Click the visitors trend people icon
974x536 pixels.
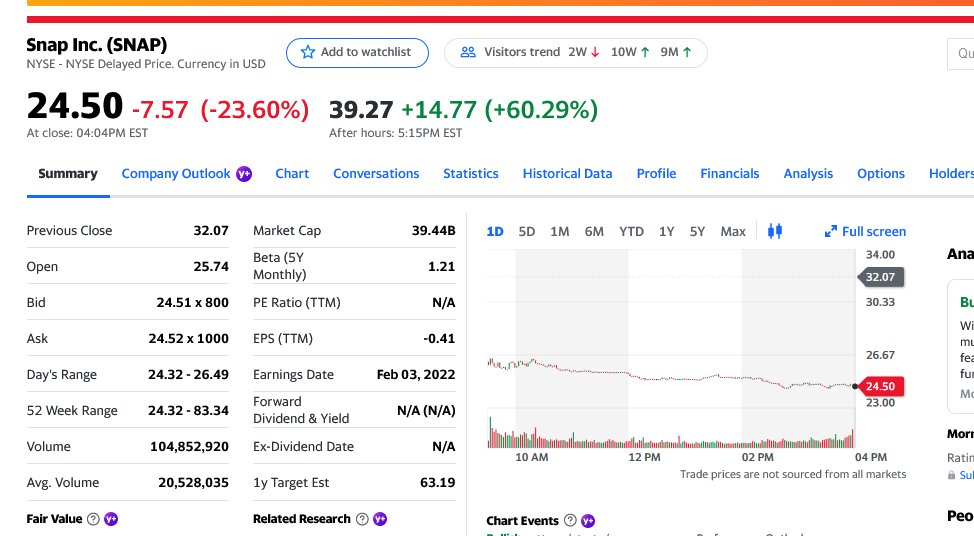point(468,52)
